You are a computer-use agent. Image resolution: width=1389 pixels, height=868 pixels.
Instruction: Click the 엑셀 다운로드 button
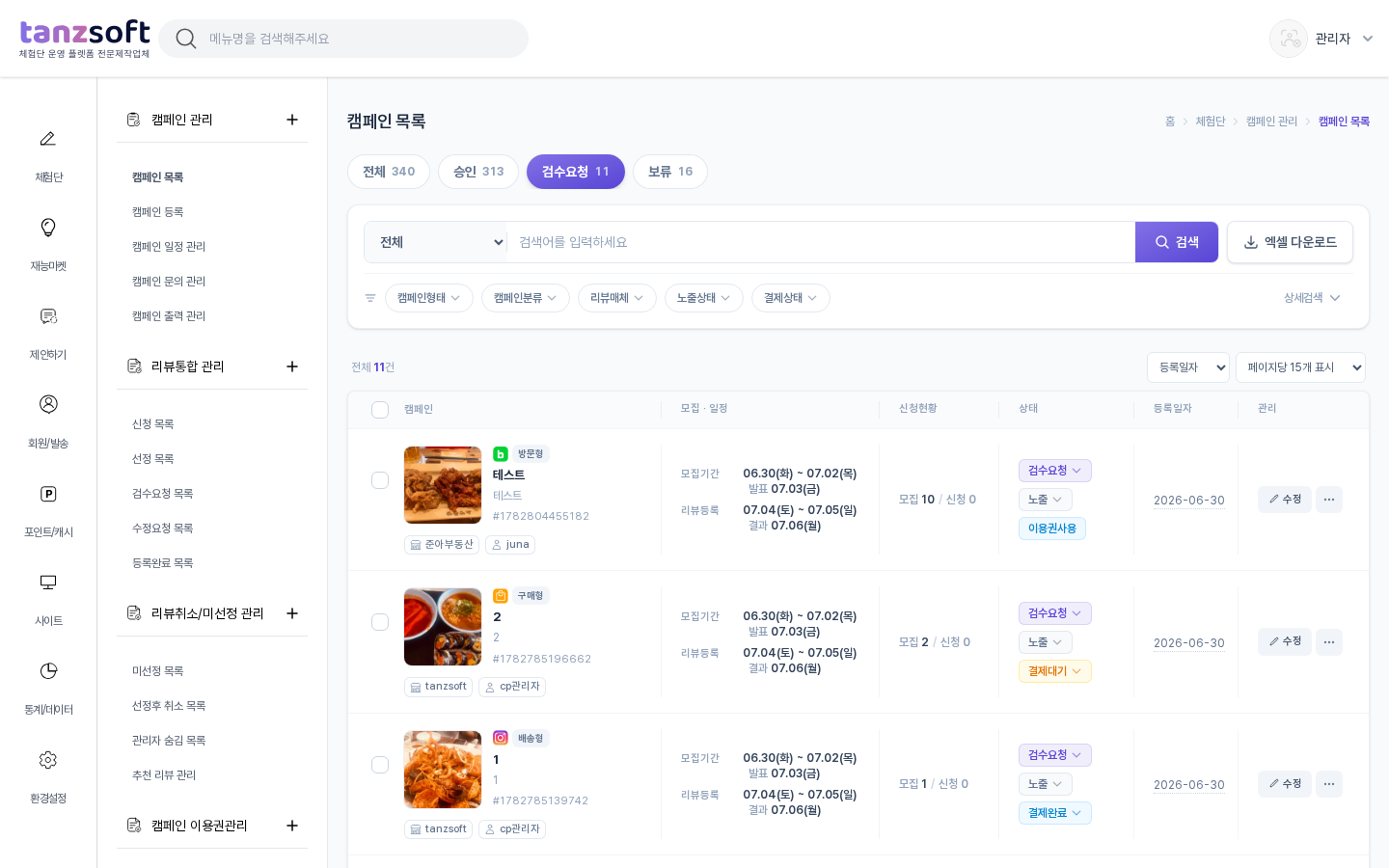tap(1290, 242)
